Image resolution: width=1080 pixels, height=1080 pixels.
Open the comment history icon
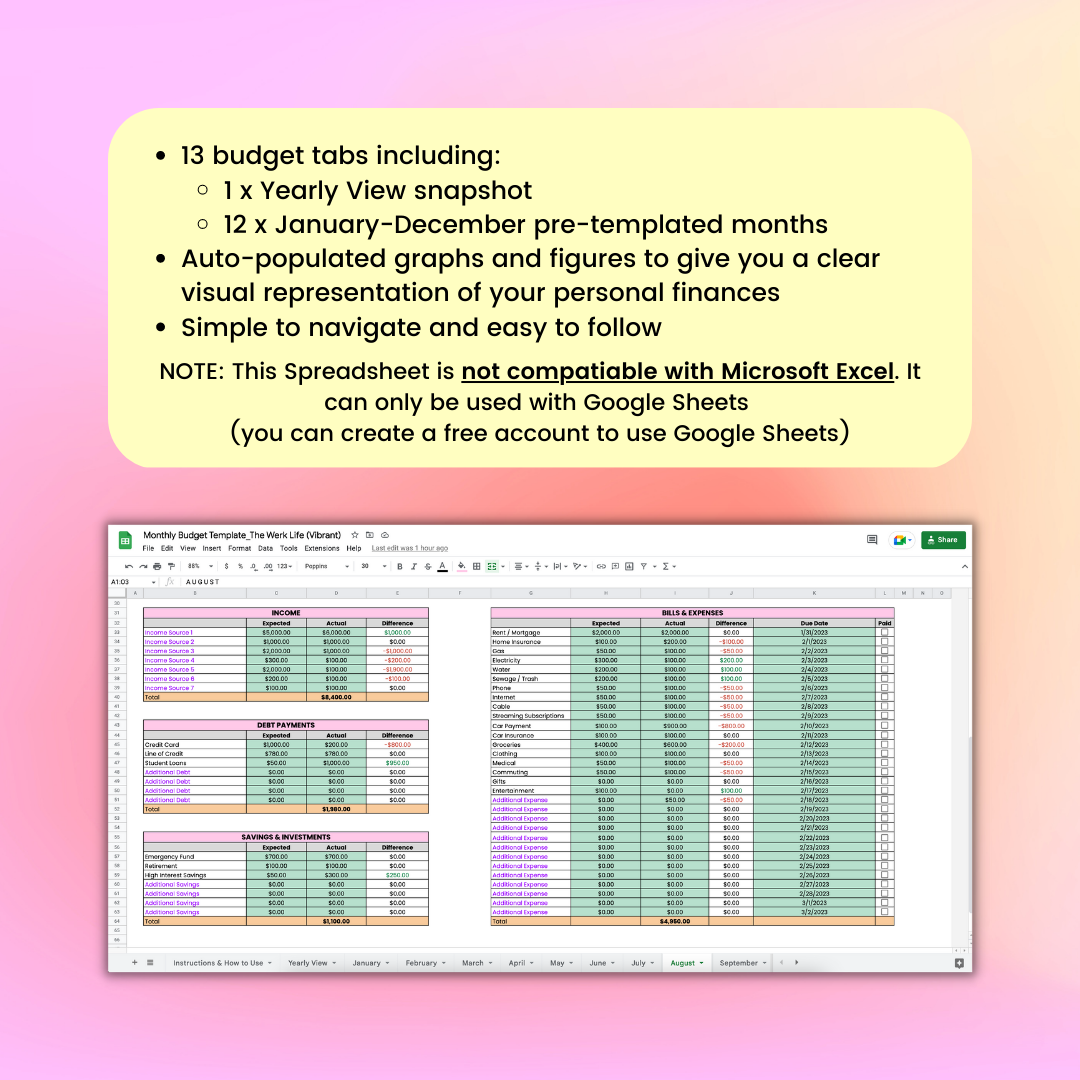point(872,540)
